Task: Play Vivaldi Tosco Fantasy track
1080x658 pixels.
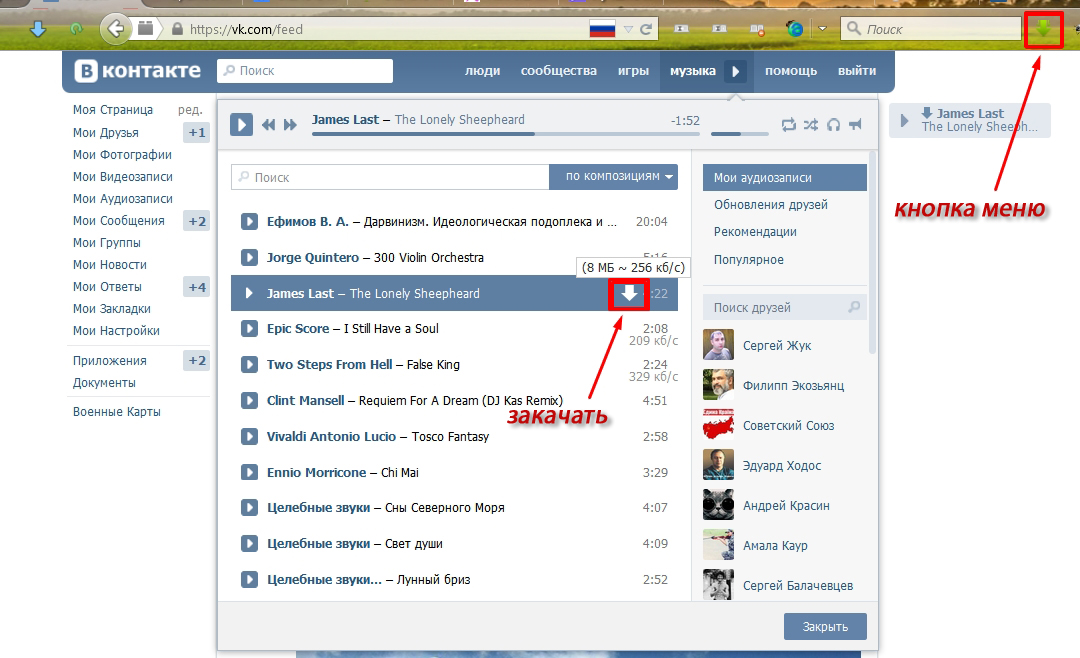Action: point(249,436)
